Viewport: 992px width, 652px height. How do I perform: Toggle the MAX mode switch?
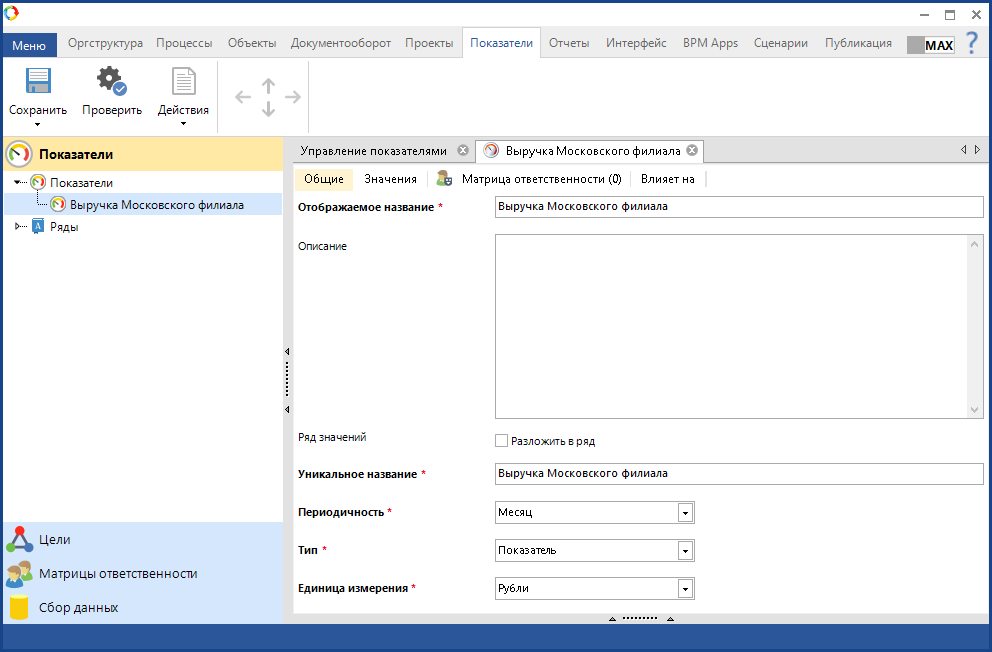(x=930, y=45)
